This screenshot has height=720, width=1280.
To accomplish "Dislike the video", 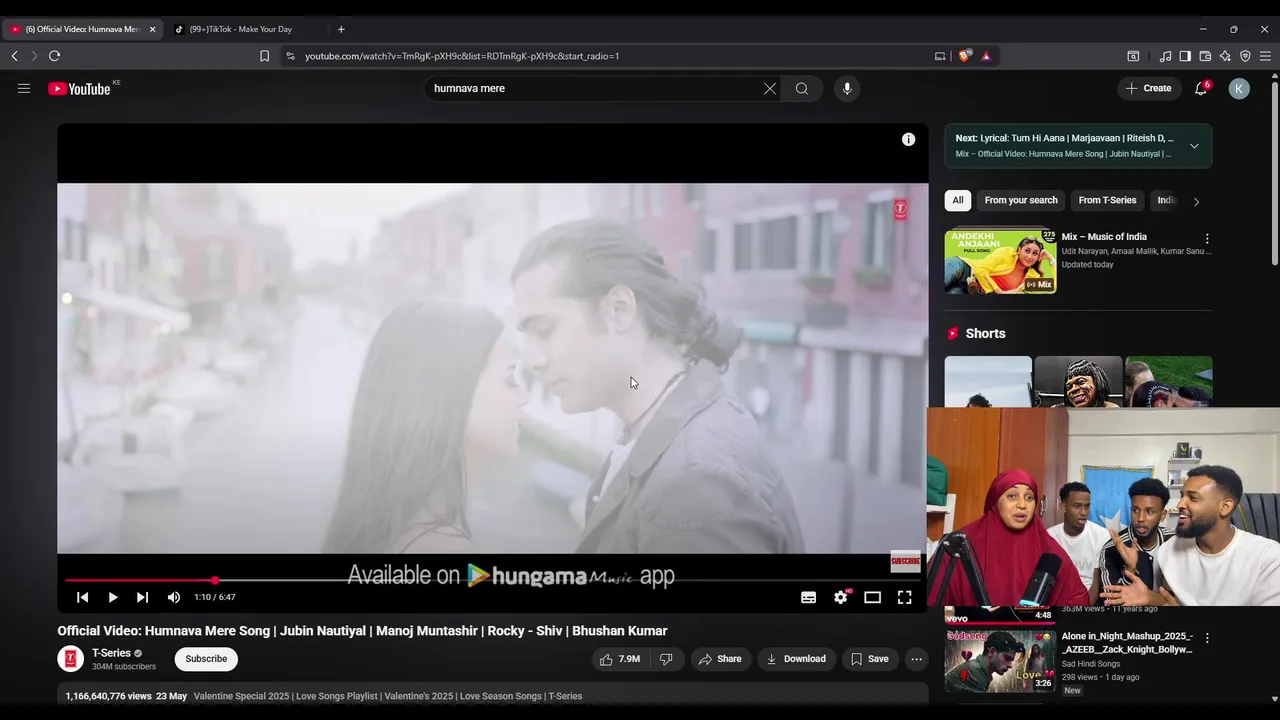I will [x=666, y=659].
